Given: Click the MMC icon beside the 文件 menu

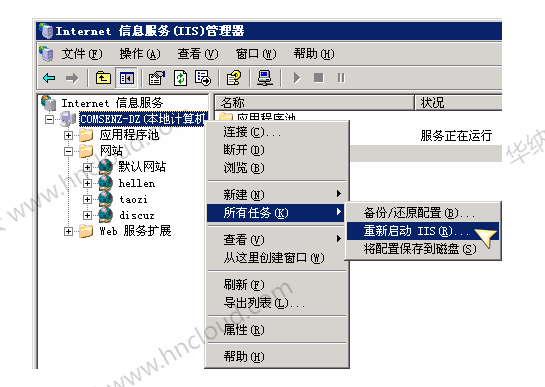Looking at the screenshot, I should 46,54.
